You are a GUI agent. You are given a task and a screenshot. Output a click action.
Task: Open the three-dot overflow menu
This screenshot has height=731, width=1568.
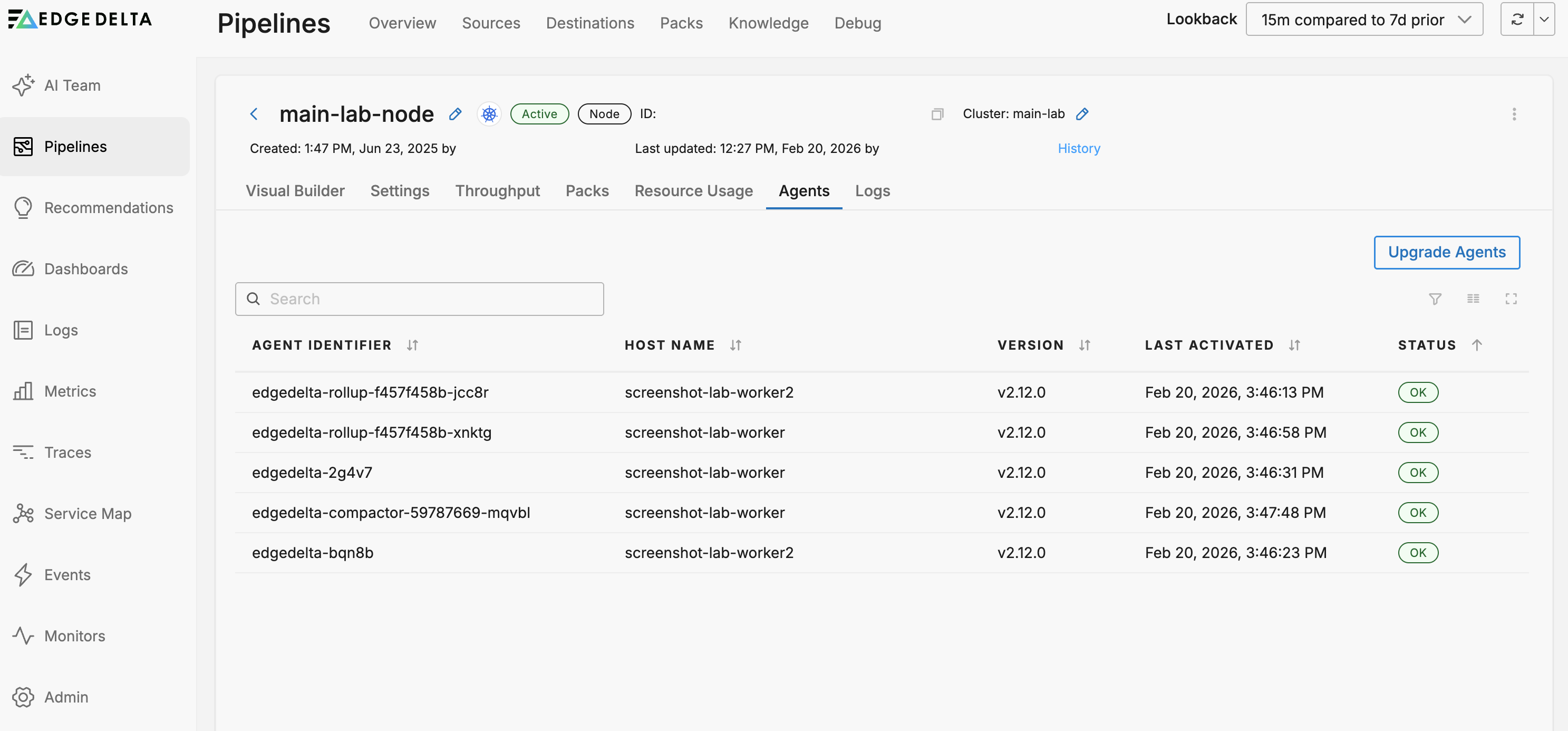coord(1514,114)
